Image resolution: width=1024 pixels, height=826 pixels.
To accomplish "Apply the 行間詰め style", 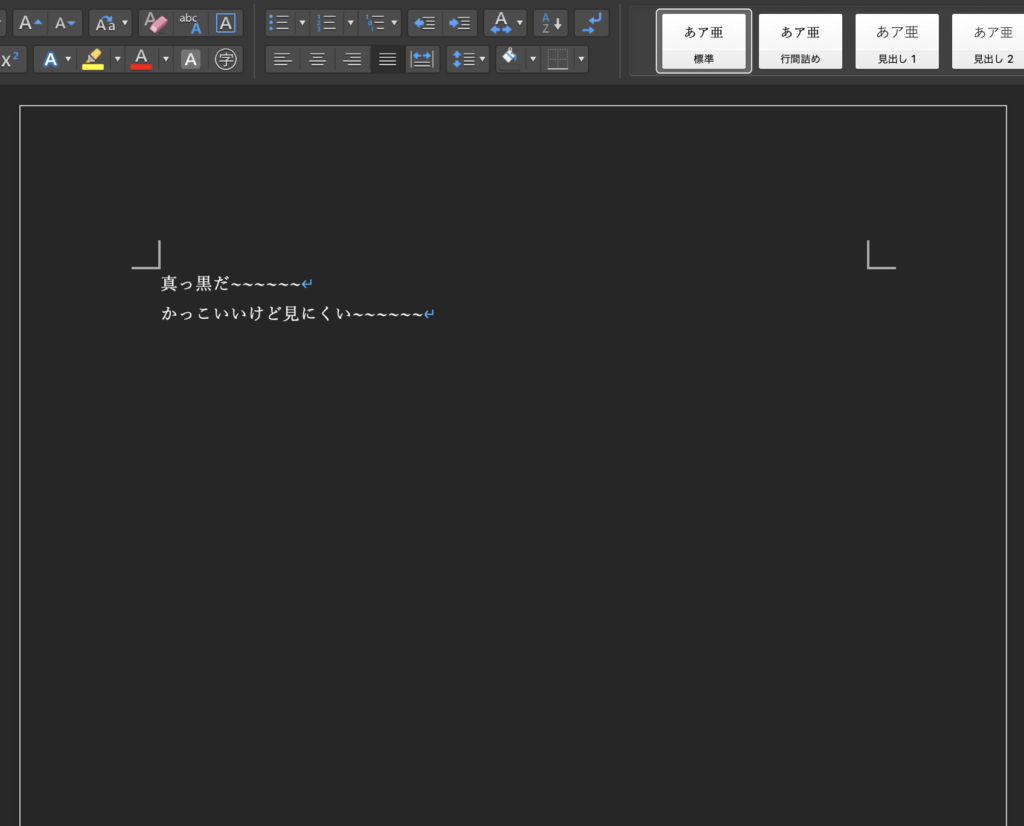I will [x=800, y=41].
